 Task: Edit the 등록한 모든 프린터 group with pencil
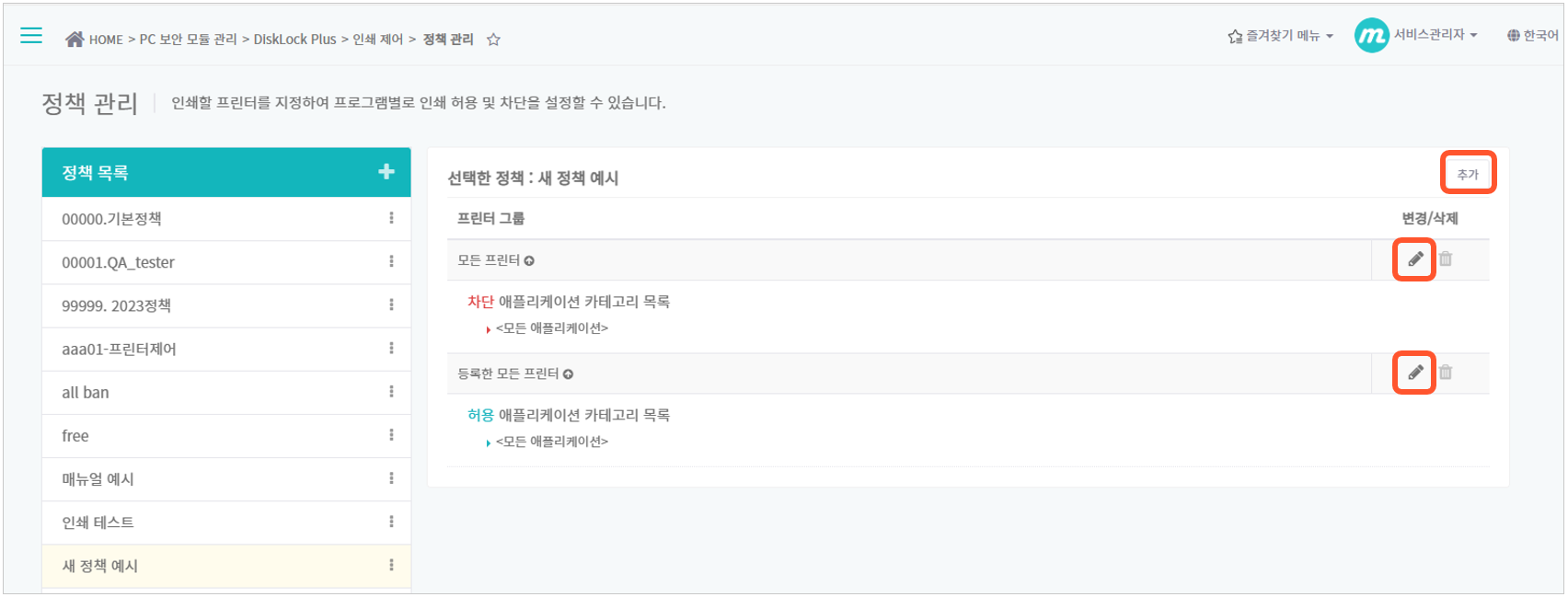click(1415, 373)
